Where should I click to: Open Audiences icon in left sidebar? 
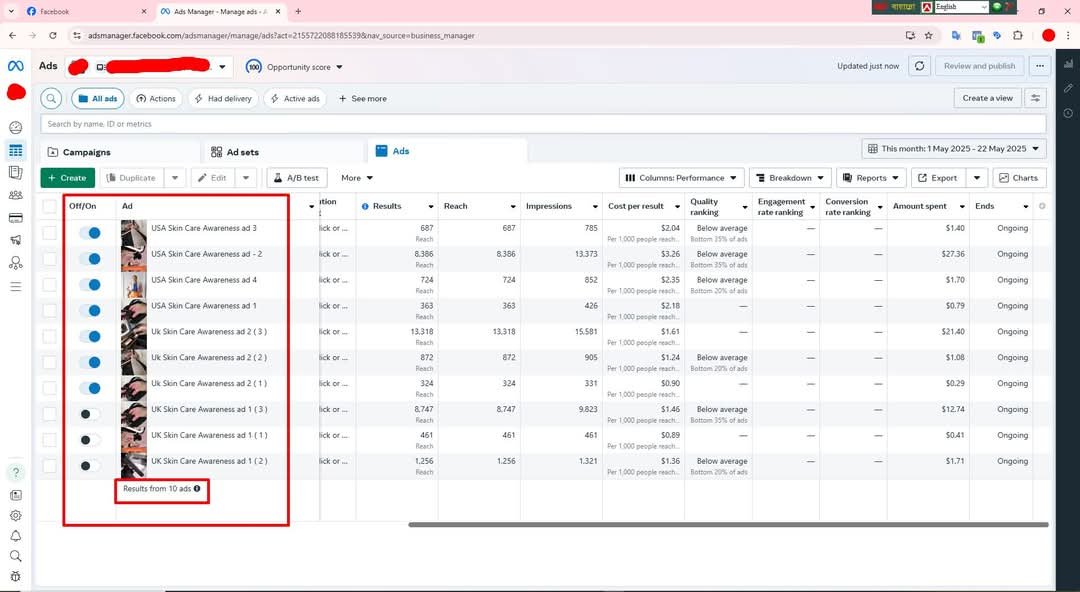[16, 195]
